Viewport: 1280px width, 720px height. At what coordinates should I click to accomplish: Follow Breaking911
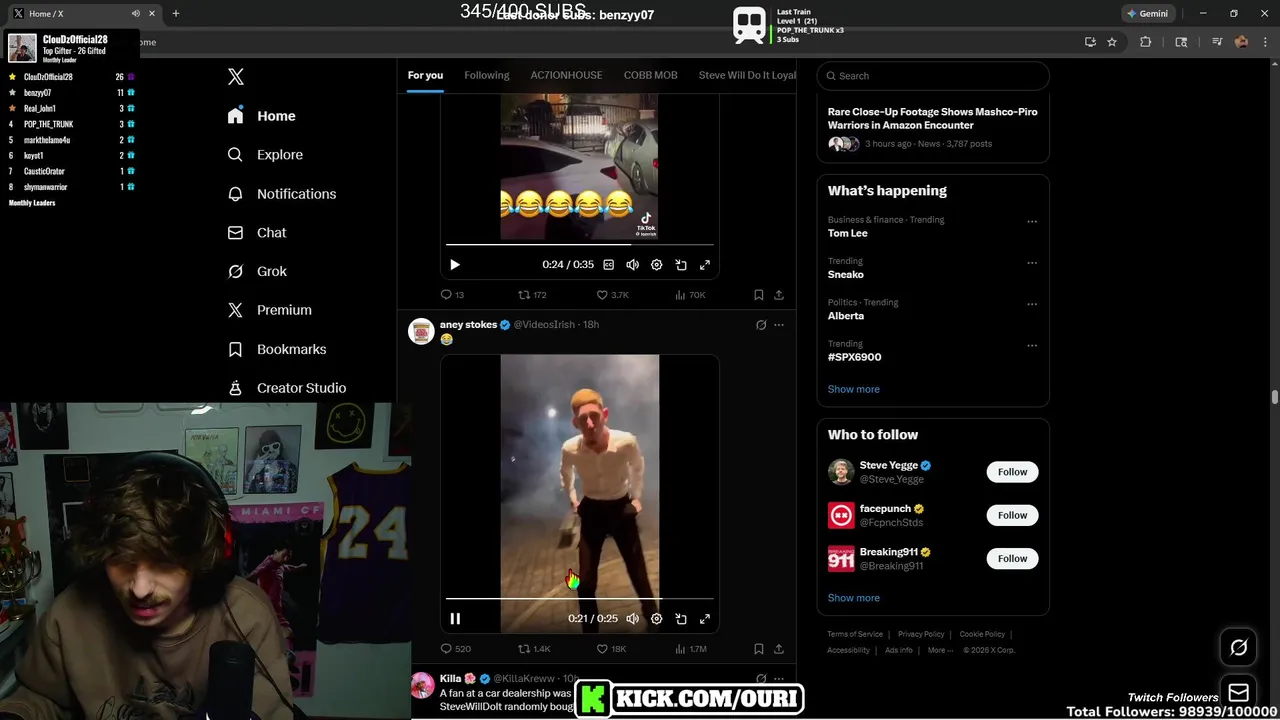click(1012, 559)
